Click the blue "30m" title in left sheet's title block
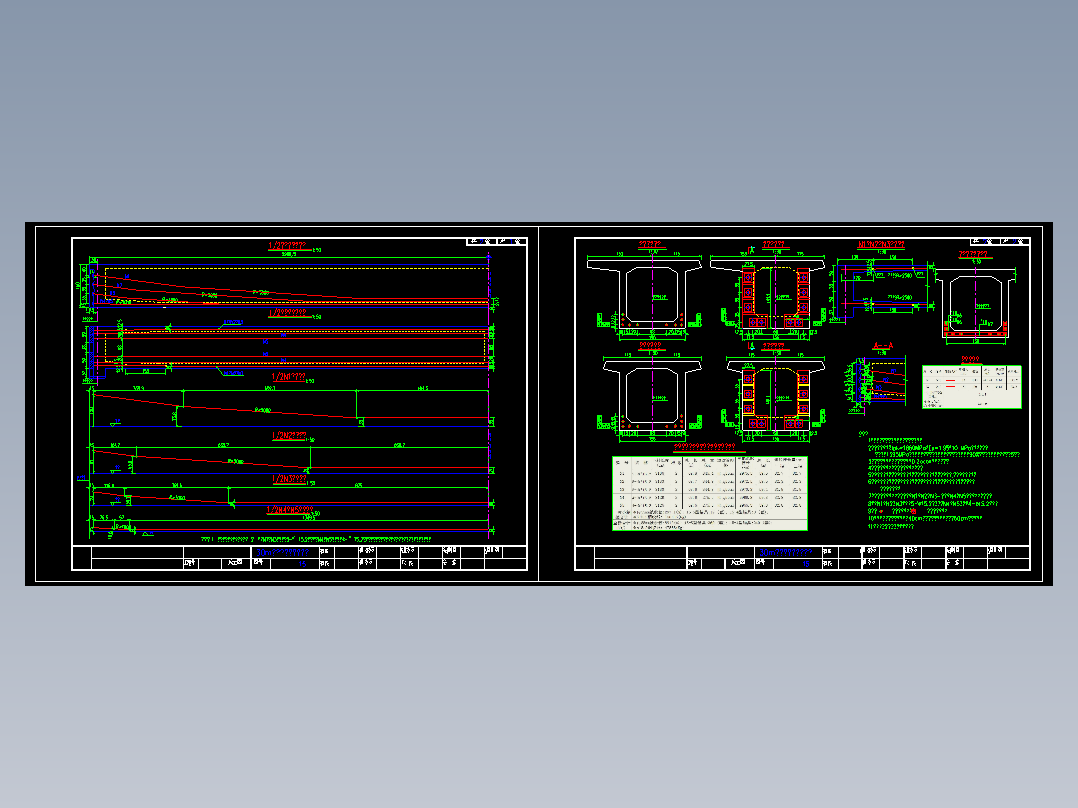Image resolution: width=1078 pixels, height=808 pixels. [x=283, y=552]
